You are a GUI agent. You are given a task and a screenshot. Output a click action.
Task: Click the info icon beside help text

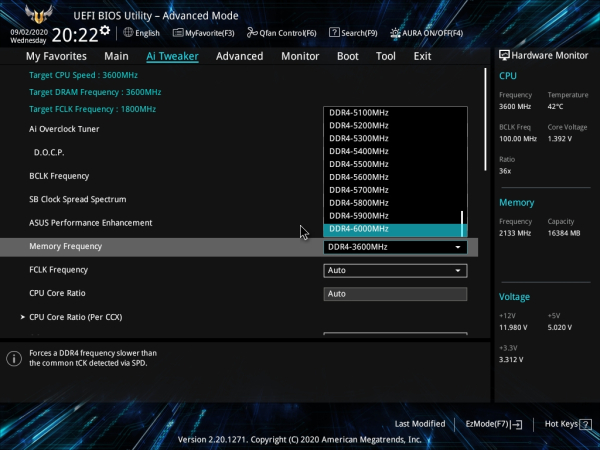pos(14,359)
